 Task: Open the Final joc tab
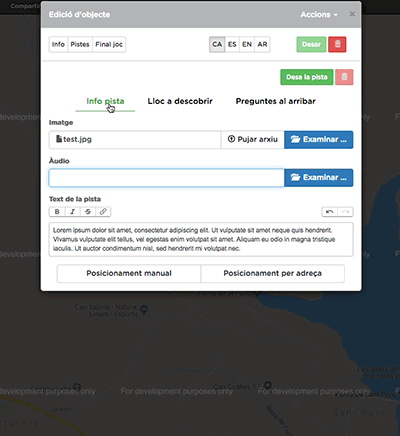109,44
